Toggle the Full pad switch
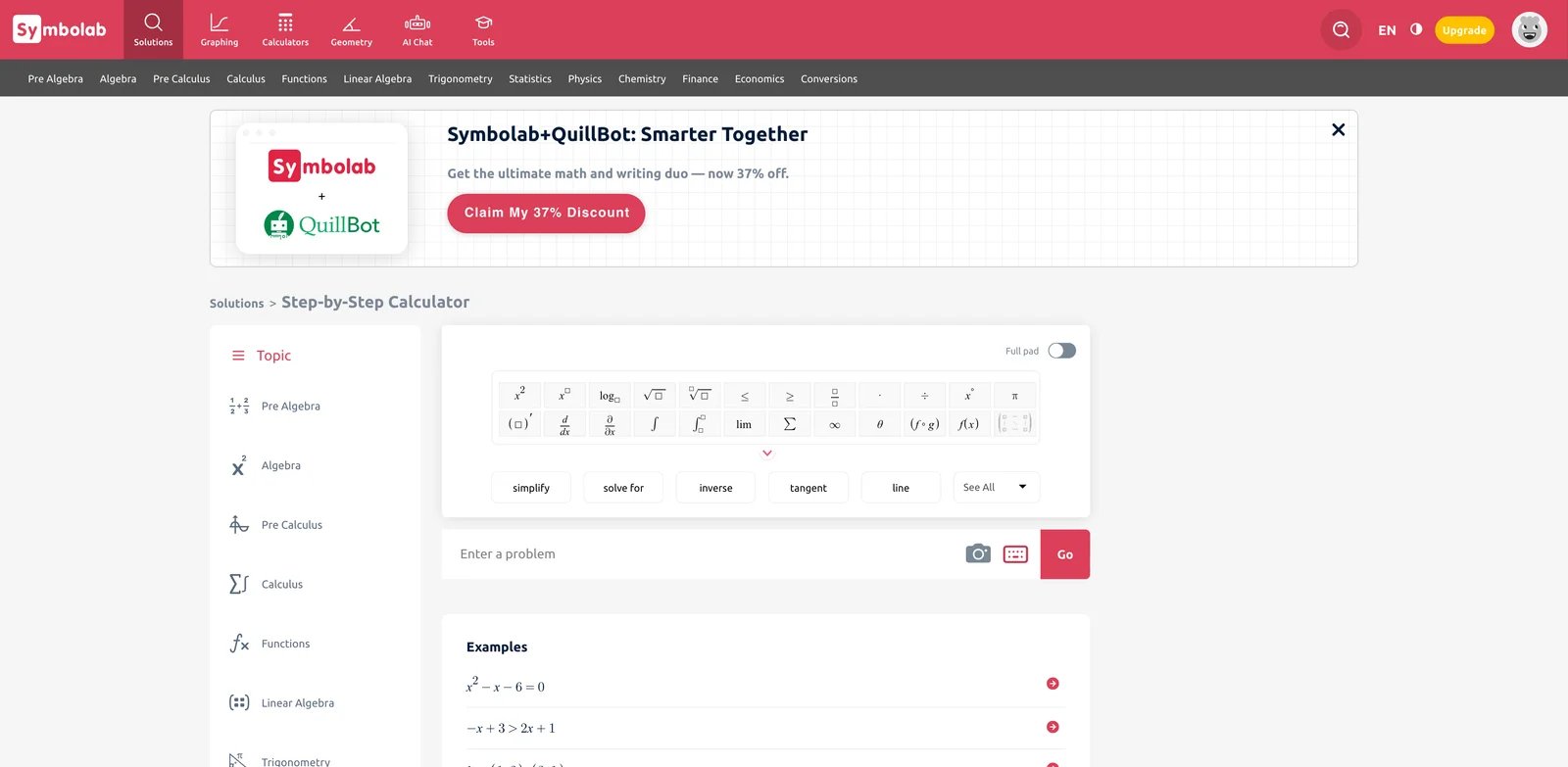Viewport: 1568px width, 767px height. point(1061,351)
